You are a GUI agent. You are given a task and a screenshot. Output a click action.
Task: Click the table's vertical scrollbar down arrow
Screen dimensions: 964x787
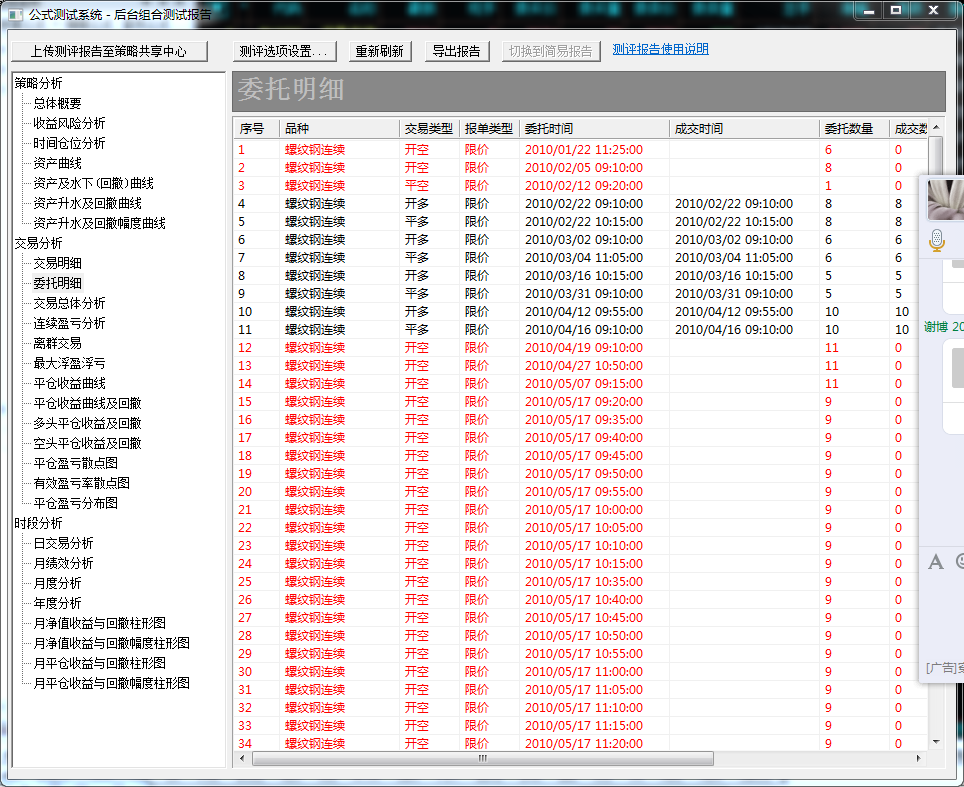click(x=935, y=741)
